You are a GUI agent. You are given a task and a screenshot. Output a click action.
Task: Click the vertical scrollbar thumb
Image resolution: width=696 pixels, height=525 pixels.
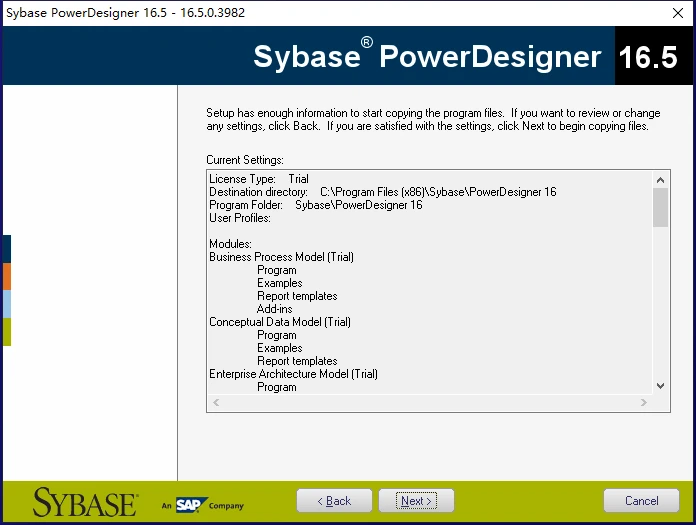[x=660, y=207]
